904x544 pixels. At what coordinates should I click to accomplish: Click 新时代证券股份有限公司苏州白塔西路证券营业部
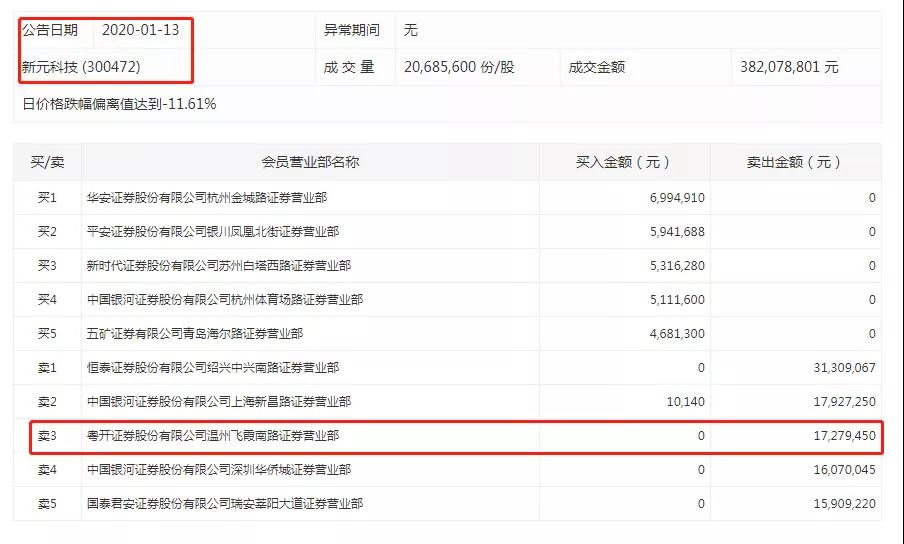(x=219, y=266)
